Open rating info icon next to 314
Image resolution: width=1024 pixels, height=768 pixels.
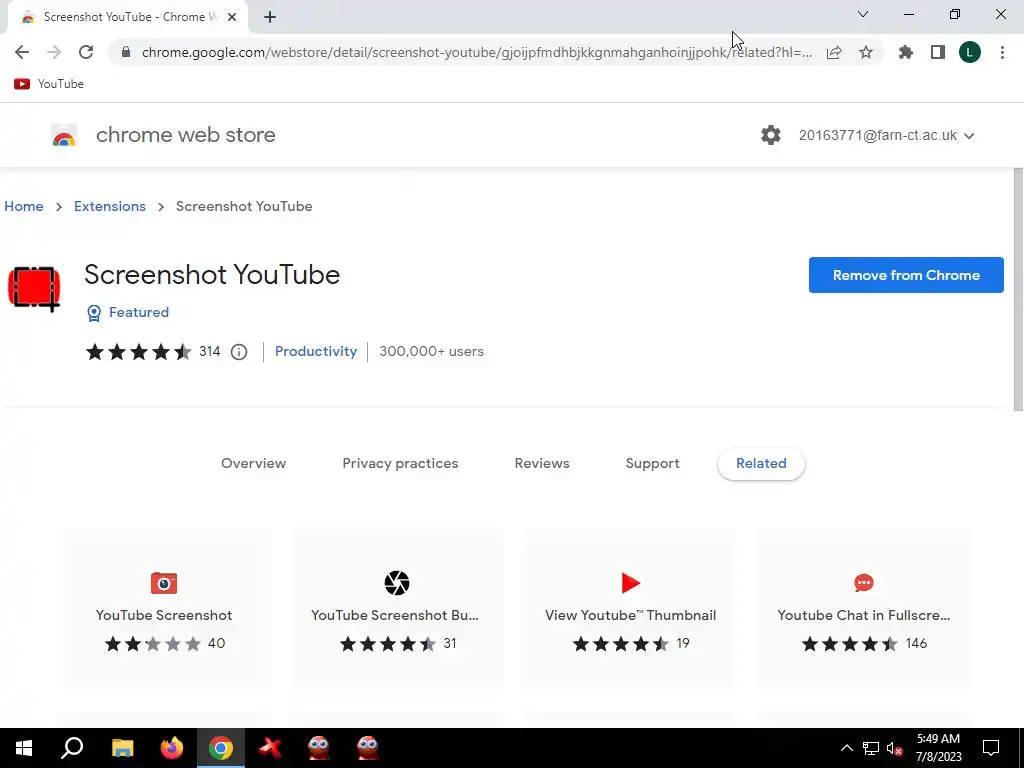point(239,352)
